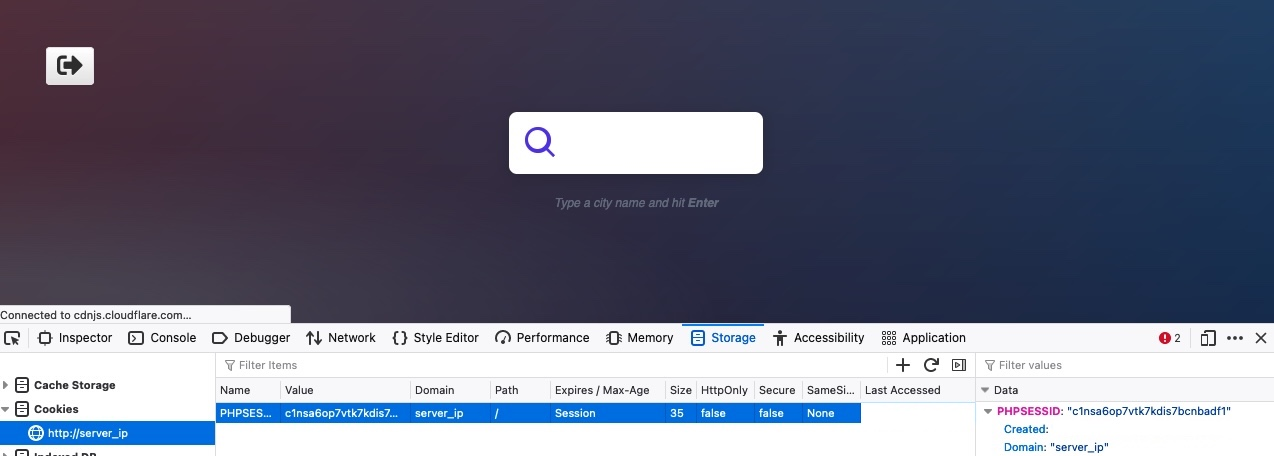Click the Filter Items input field
Screen dimensions: 1274x456
[x=550, y=365]
